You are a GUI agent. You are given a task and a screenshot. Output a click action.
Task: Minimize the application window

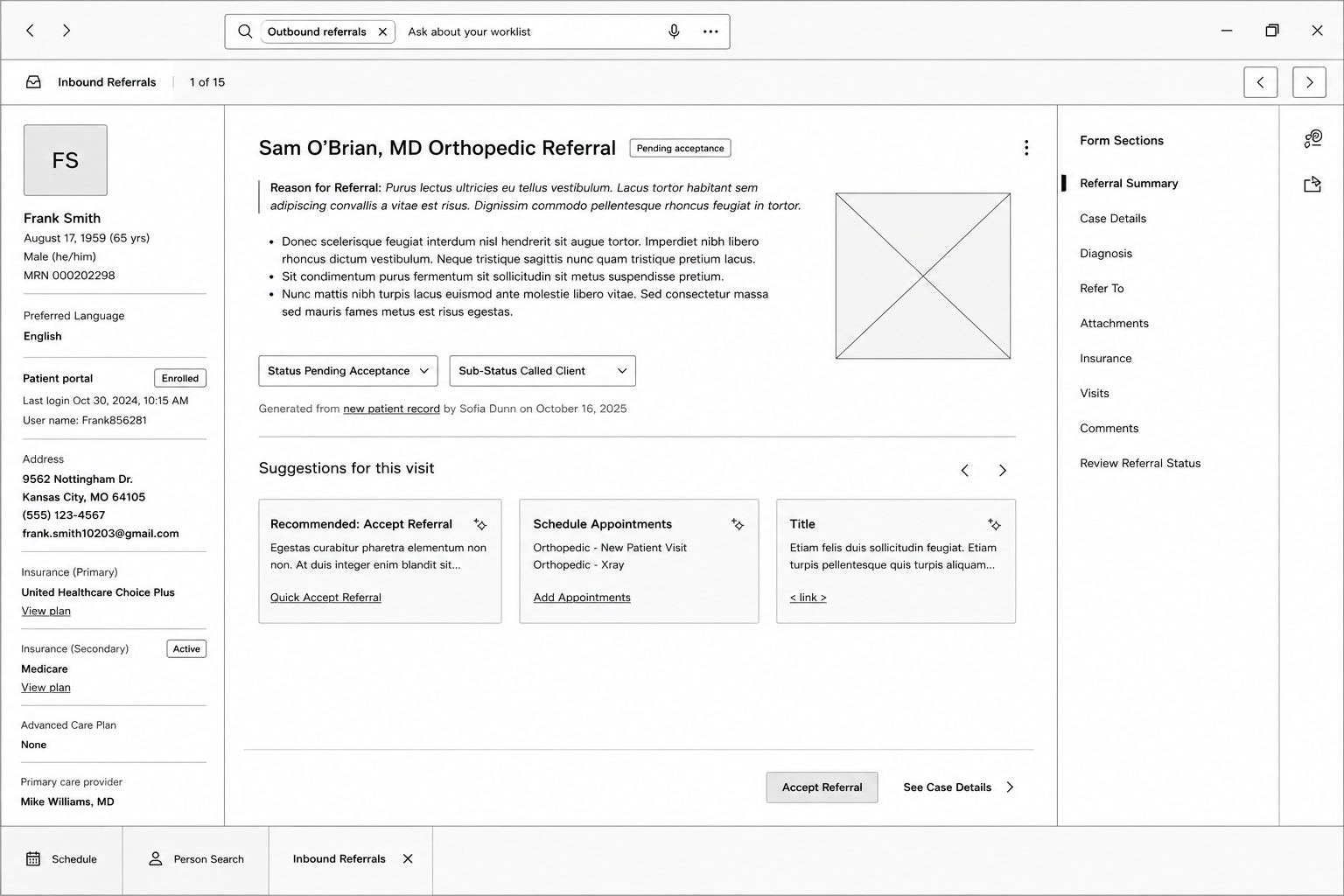coord(1227,31)
